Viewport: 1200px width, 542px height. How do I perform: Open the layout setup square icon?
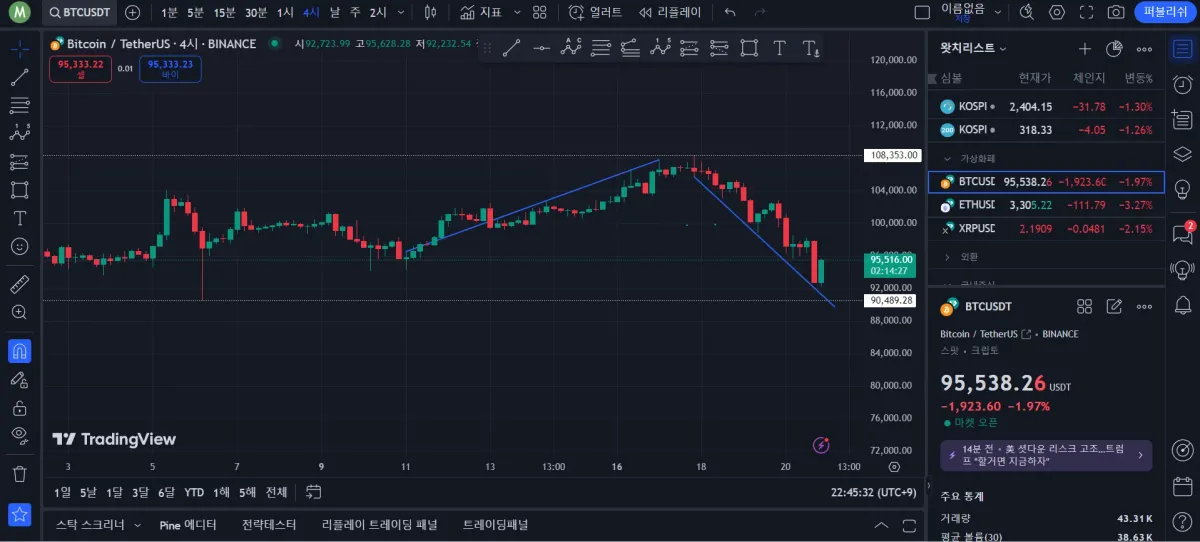click(922, 12)
